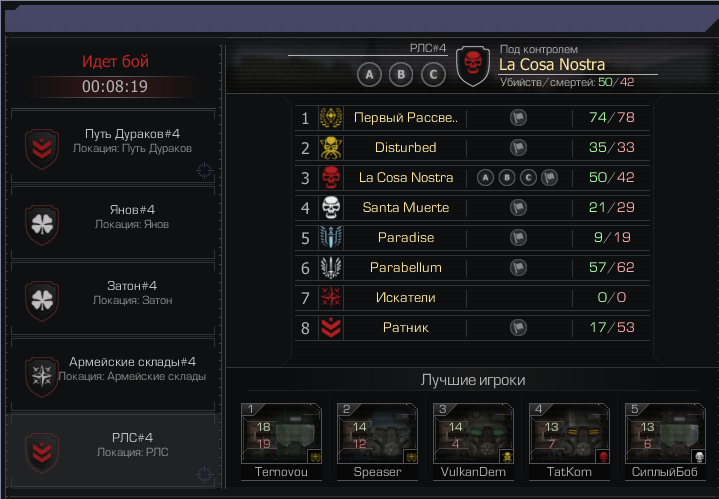Click capture point C in РЛС#4 header
719x499 pixels.
click(433, 74)
